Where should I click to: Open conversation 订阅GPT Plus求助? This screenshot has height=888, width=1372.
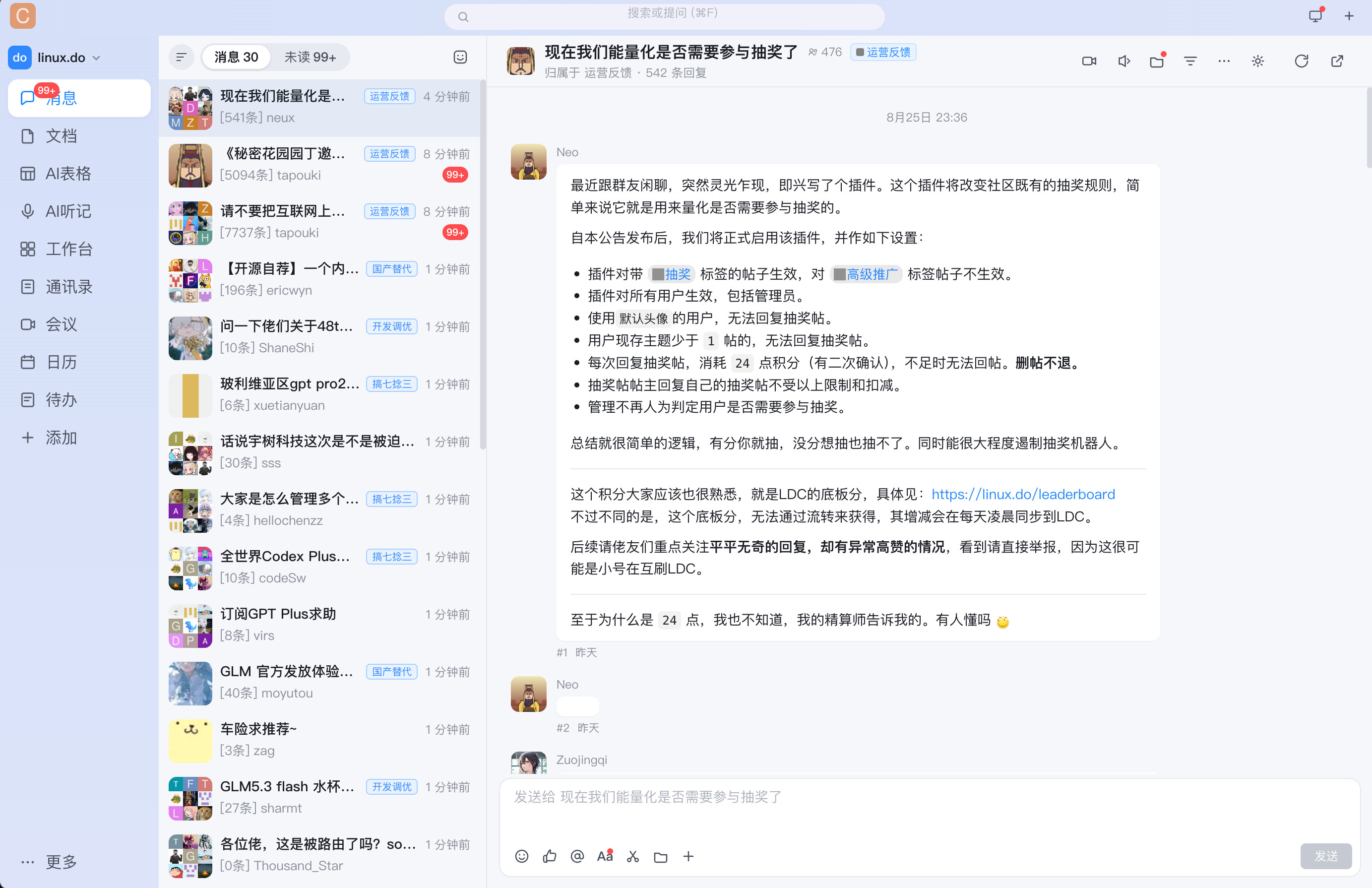click(319, 625)
